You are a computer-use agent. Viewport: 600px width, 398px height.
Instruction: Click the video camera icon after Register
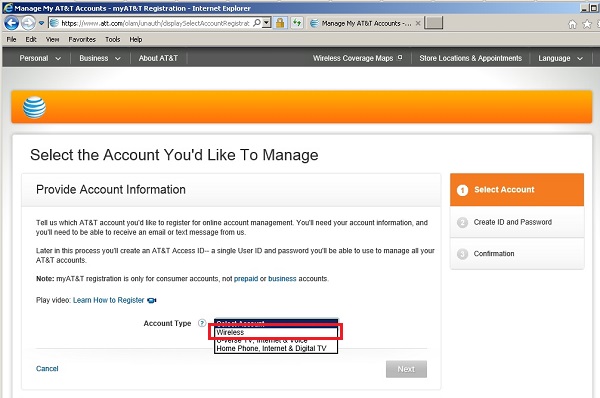click(152, 300)
